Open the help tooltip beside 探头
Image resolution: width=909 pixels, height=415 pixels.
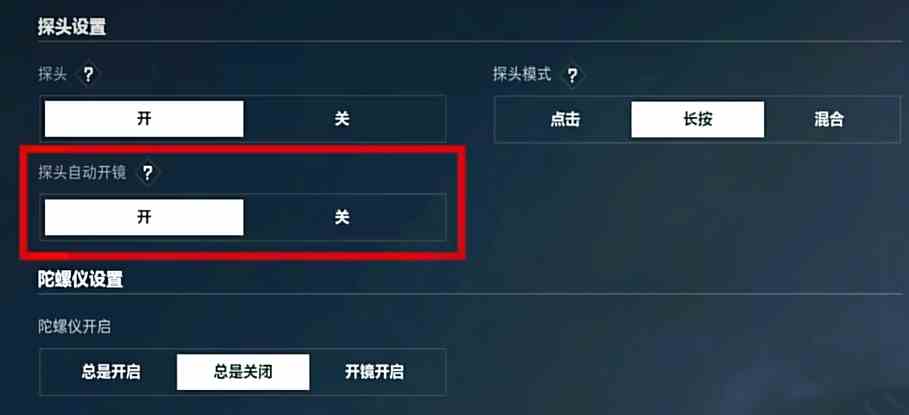[88, 75]
